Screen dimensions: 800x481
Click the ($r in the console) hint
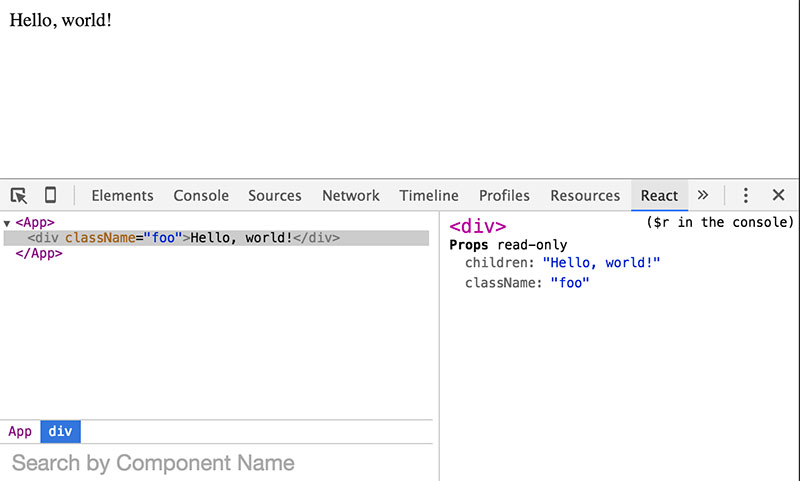point(720,222)
